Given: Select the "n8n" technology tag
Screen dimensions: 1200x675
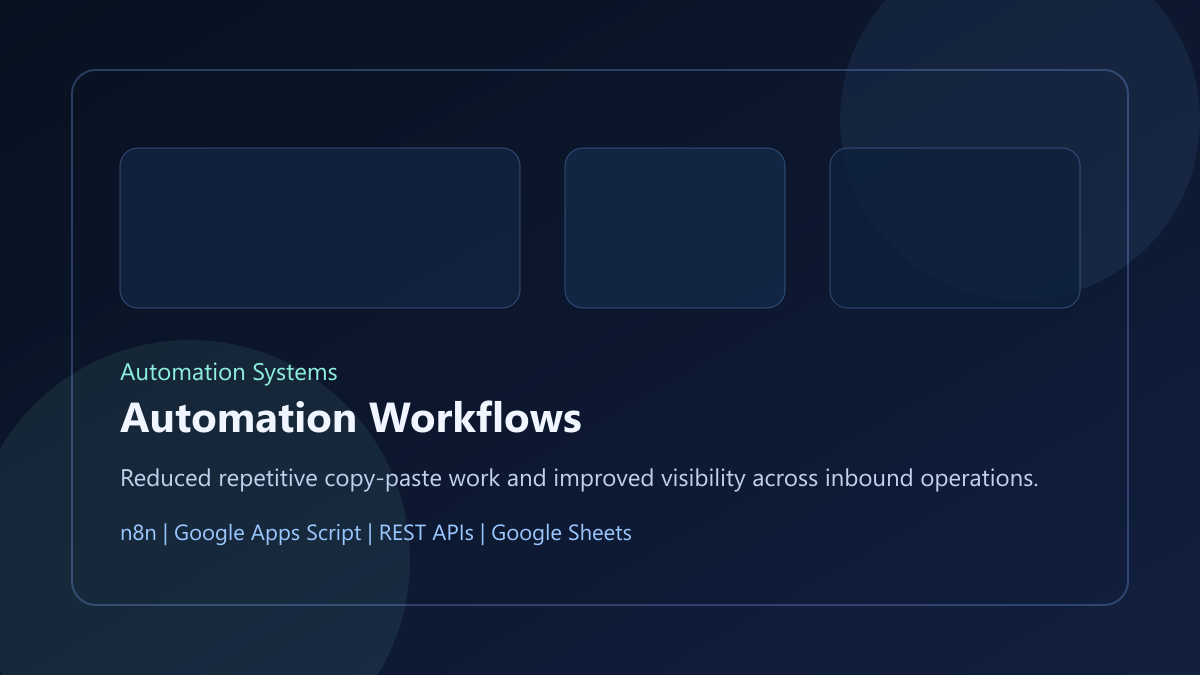Looking at the screenshot, I should click(x=138, y=533).
